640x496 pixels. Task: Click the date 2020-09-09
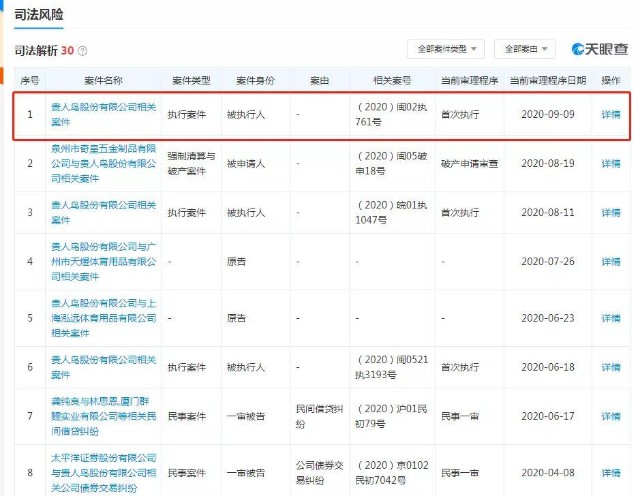coord(548,114)
